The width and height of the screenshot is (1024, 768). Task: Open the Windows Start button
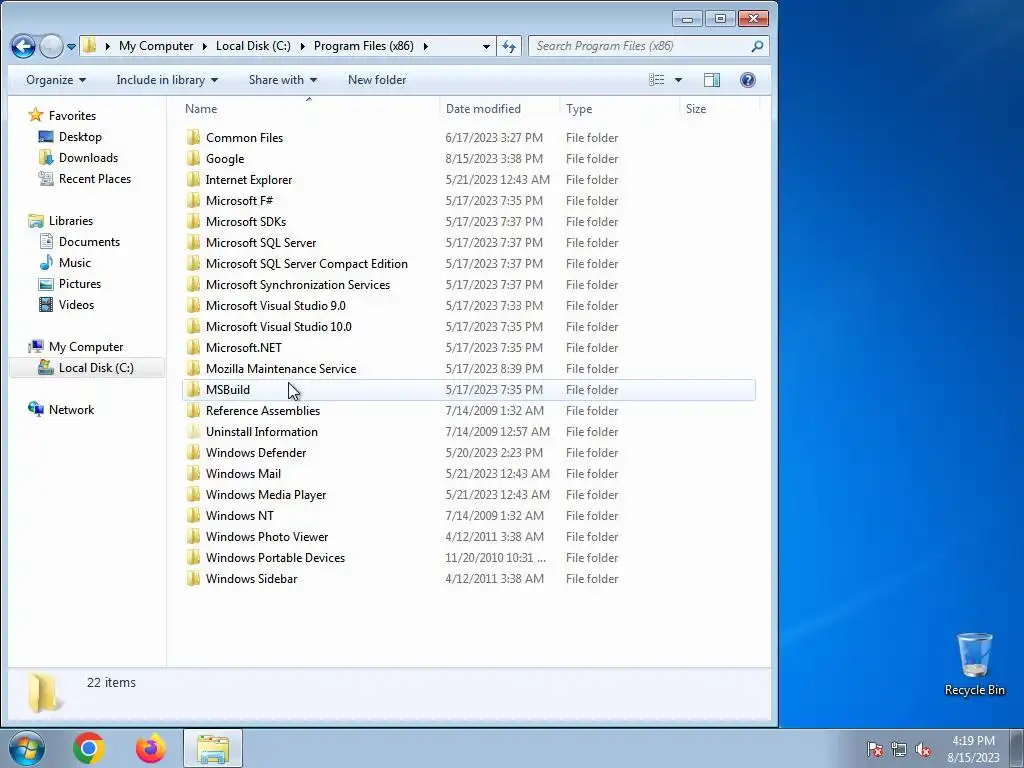(x=27, y=748)
